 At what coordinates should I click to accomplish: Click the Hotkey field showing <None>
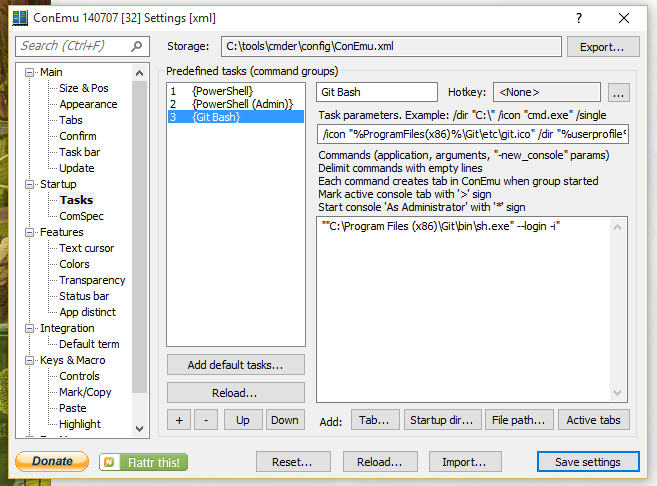click(547, 92)
